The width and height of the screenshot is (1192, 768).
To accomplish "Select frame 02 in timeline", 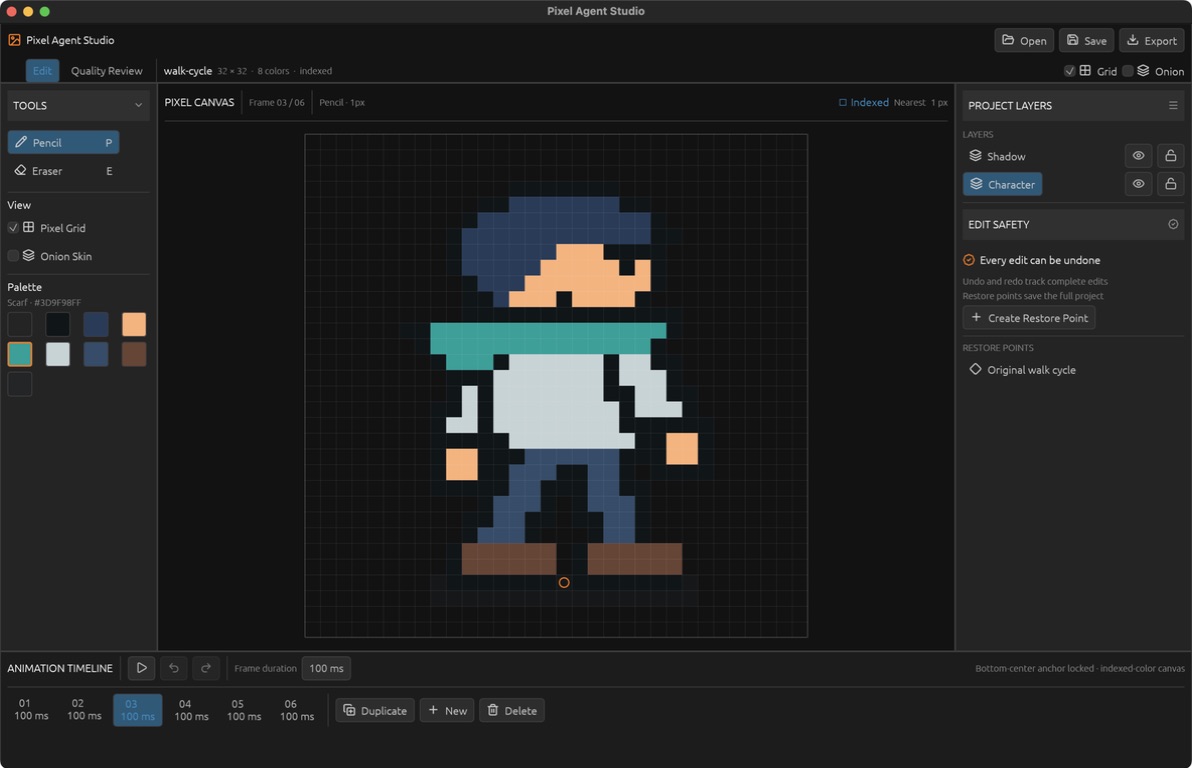I will click(x=84, y=710).
